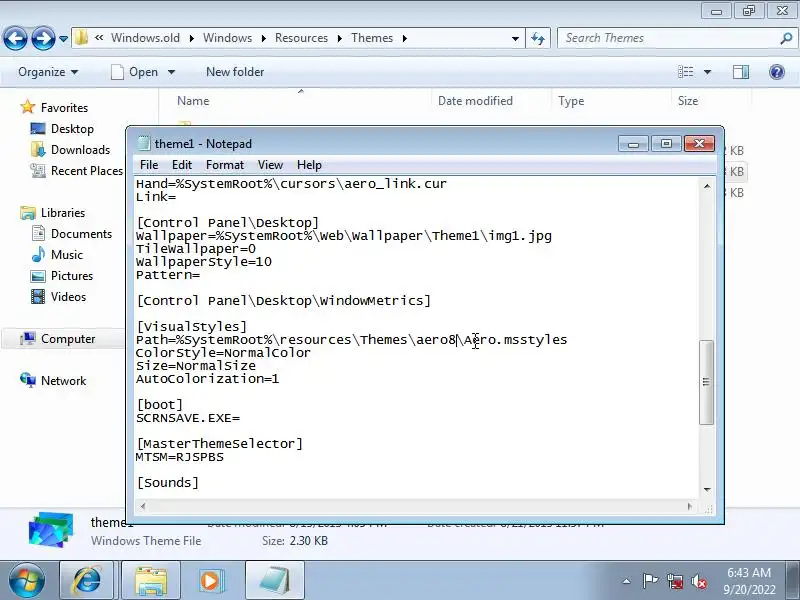Open Notepad's Help menu
Viewport: 800px width, 600px height.
[309, 165]
